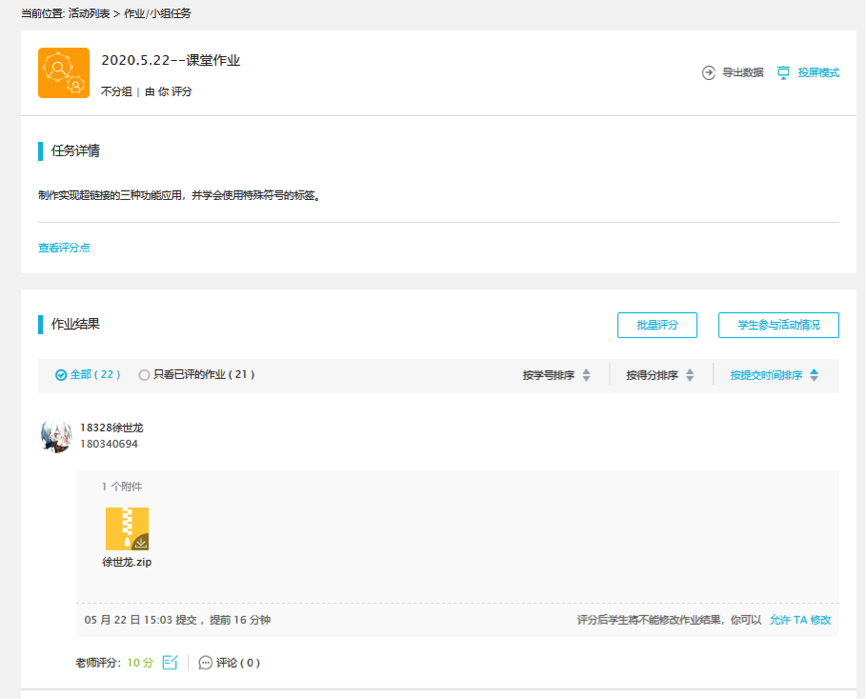This screenshot has height=699, width=866.
Task: Click student name 18328徐世龙
Action: (x=112, y=428)
